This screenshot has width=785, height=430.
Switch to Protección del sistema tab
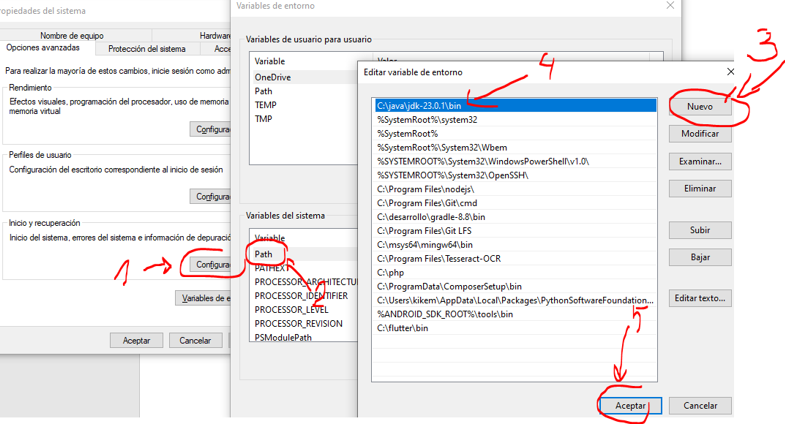click(146, 49)
